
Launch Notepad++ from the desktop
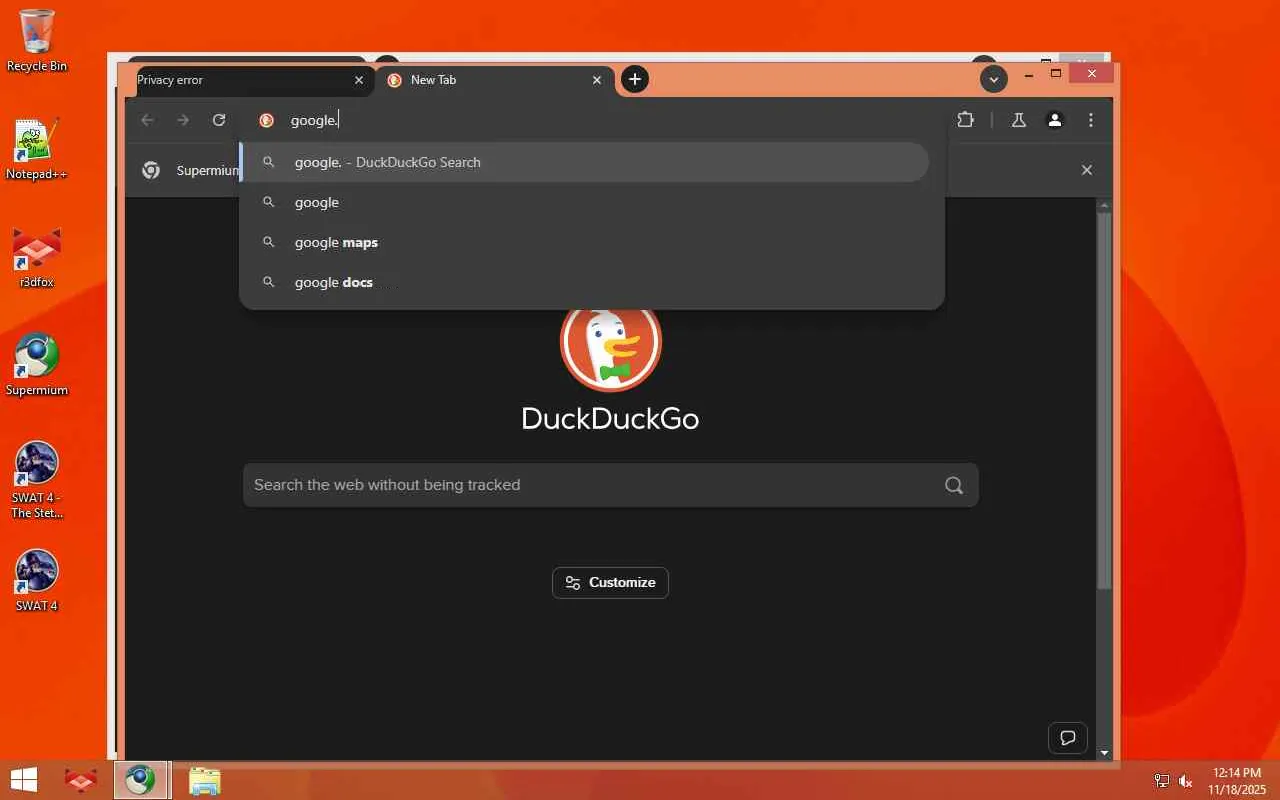[x=37, y=149]
